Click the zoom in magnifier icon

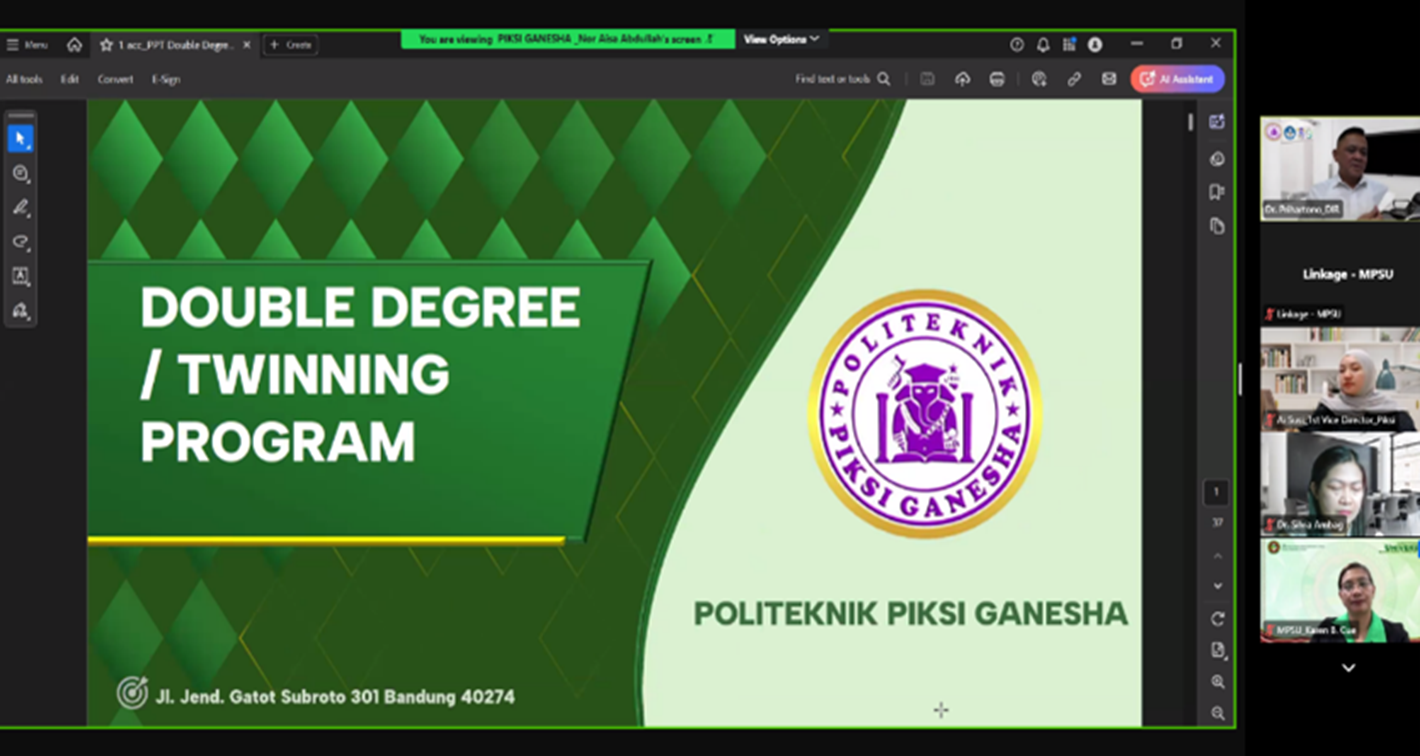click(x=1217, y=682)
